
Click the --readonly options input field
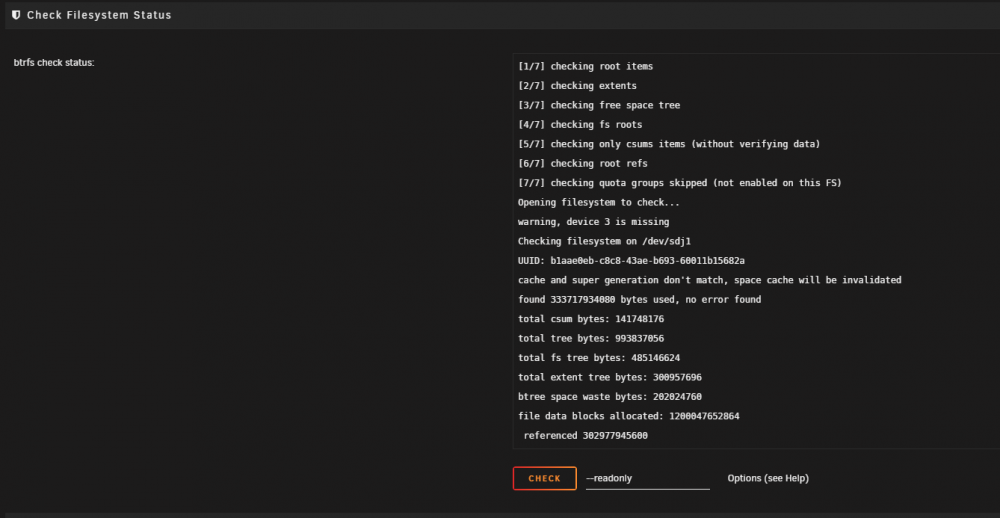647,478
